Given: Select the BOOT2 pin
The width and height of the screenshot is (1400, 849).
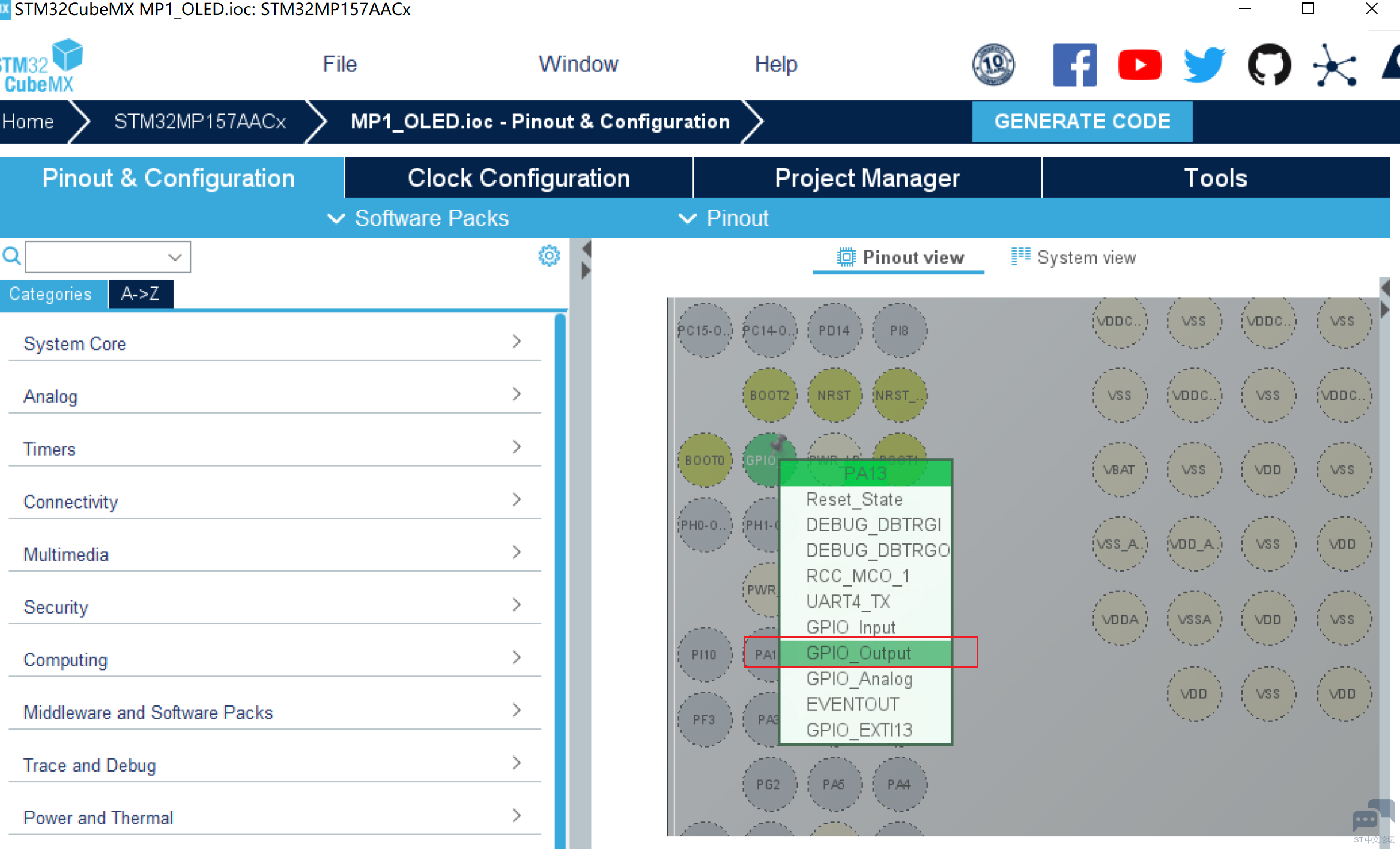Looking at the screenshot, I should click(x=769, y=395).
